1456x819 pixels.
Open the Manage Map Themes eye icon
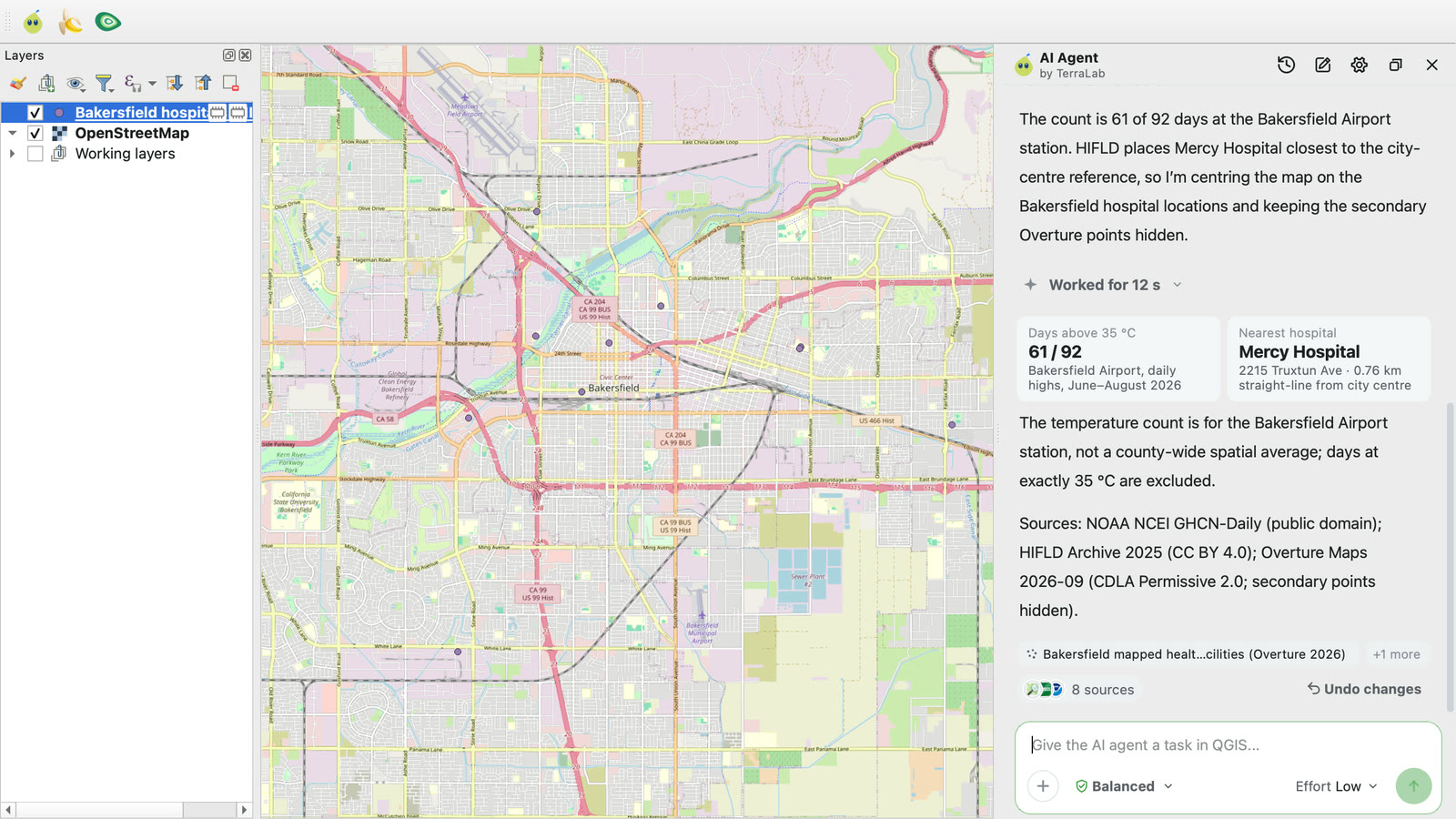76,84
